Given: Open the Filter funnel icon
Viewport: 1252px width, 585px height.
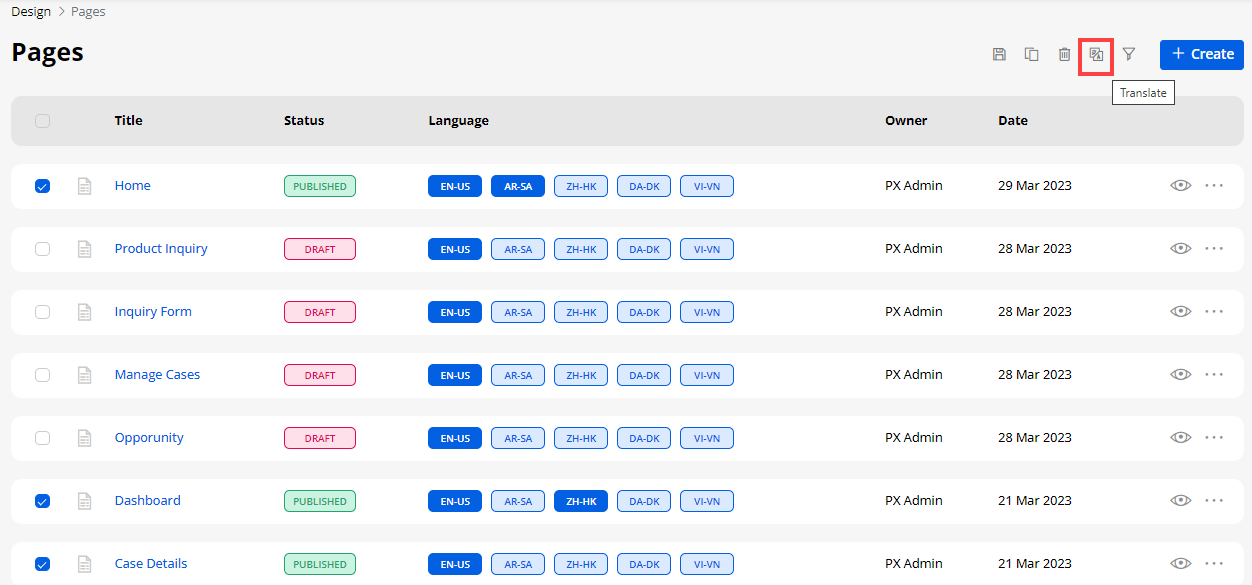Looking at the screenshot, I should [1129, 54].
